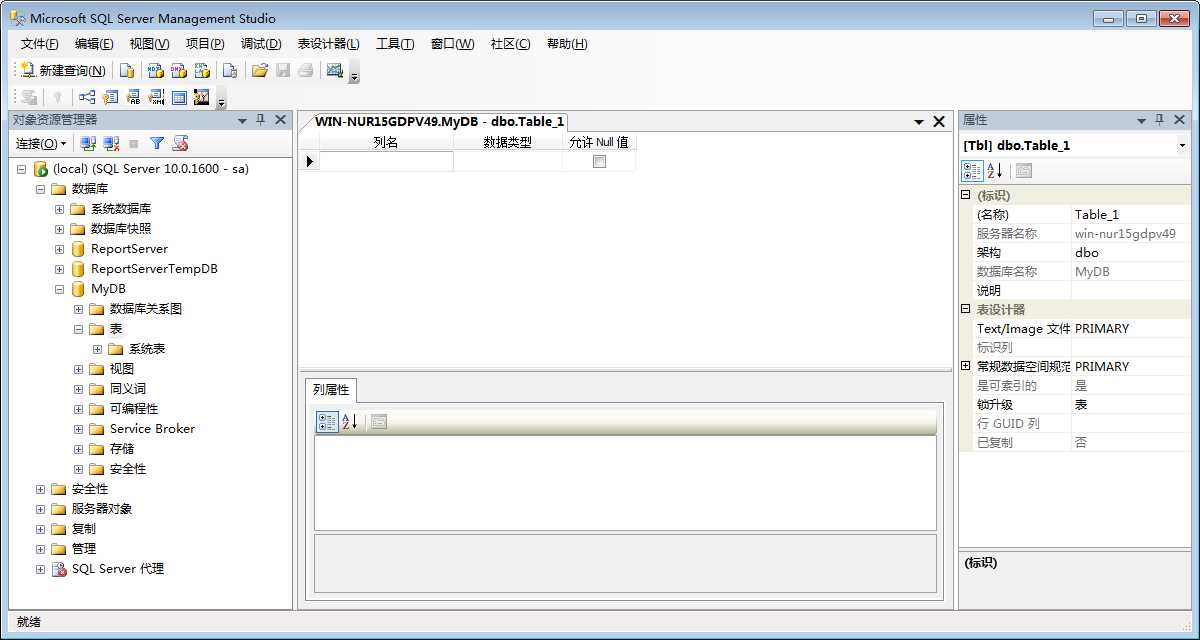Click the 新建查询 new query button
The image size is (1200, 640).
coord(63,71)
